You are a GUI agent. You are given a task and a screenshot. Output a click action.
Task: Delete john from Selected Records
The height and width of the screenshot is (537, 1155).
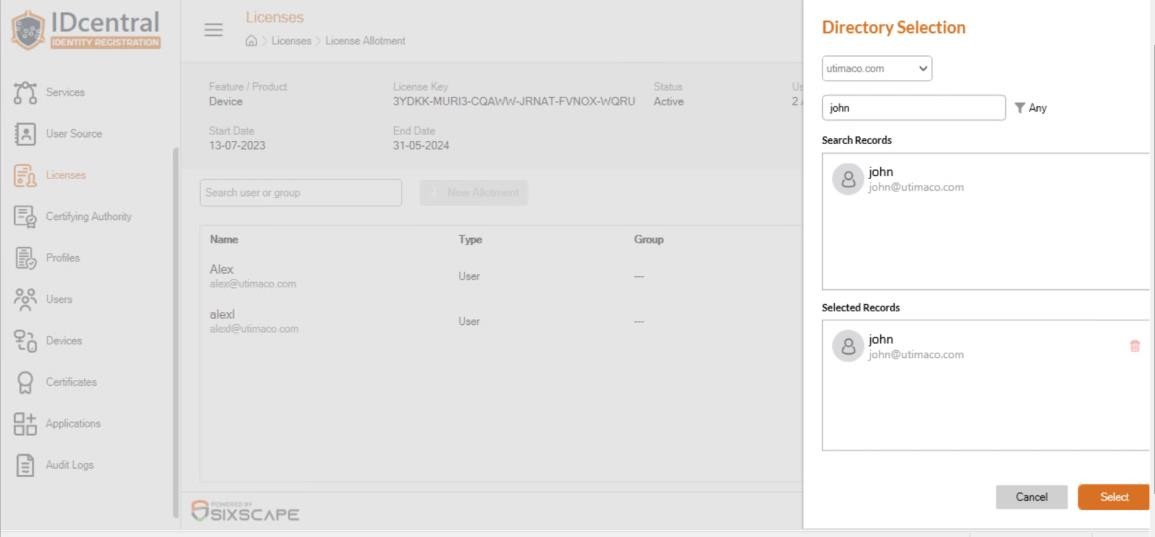(1134, 346)
